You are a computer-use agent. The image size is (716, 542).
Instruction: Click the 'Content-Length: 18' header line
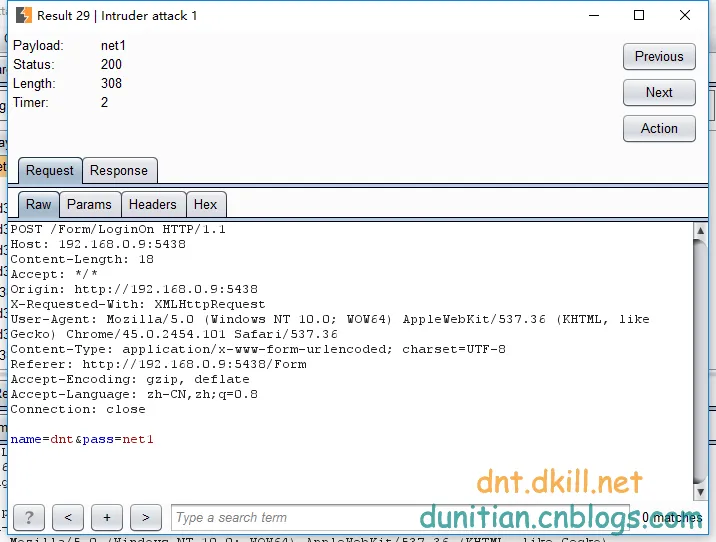(82, 259)
